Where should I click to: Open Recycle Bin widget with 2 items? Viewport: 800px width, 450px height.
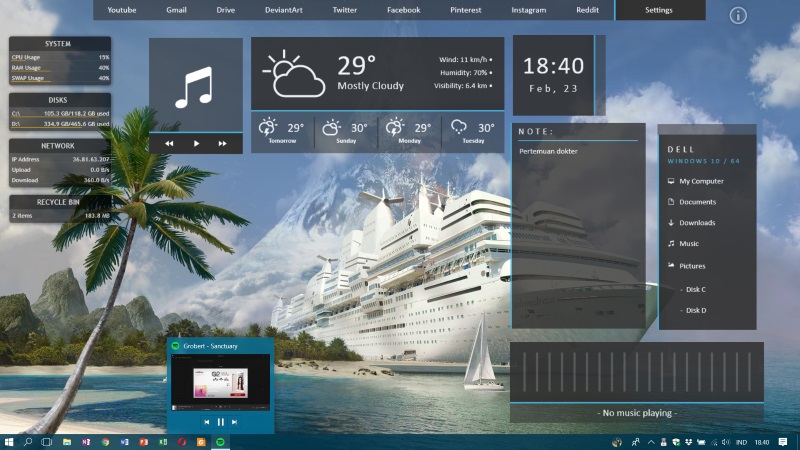tap(60, 209)
